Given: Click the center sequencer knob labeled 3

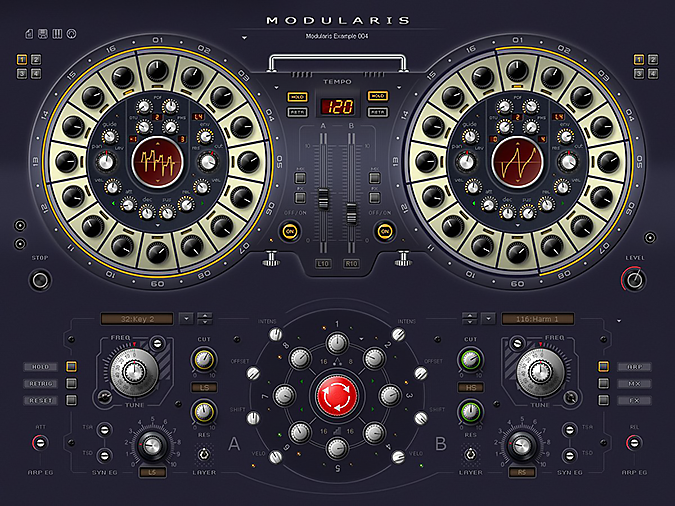Looking at the screenshot, I should tap(390, 396).
